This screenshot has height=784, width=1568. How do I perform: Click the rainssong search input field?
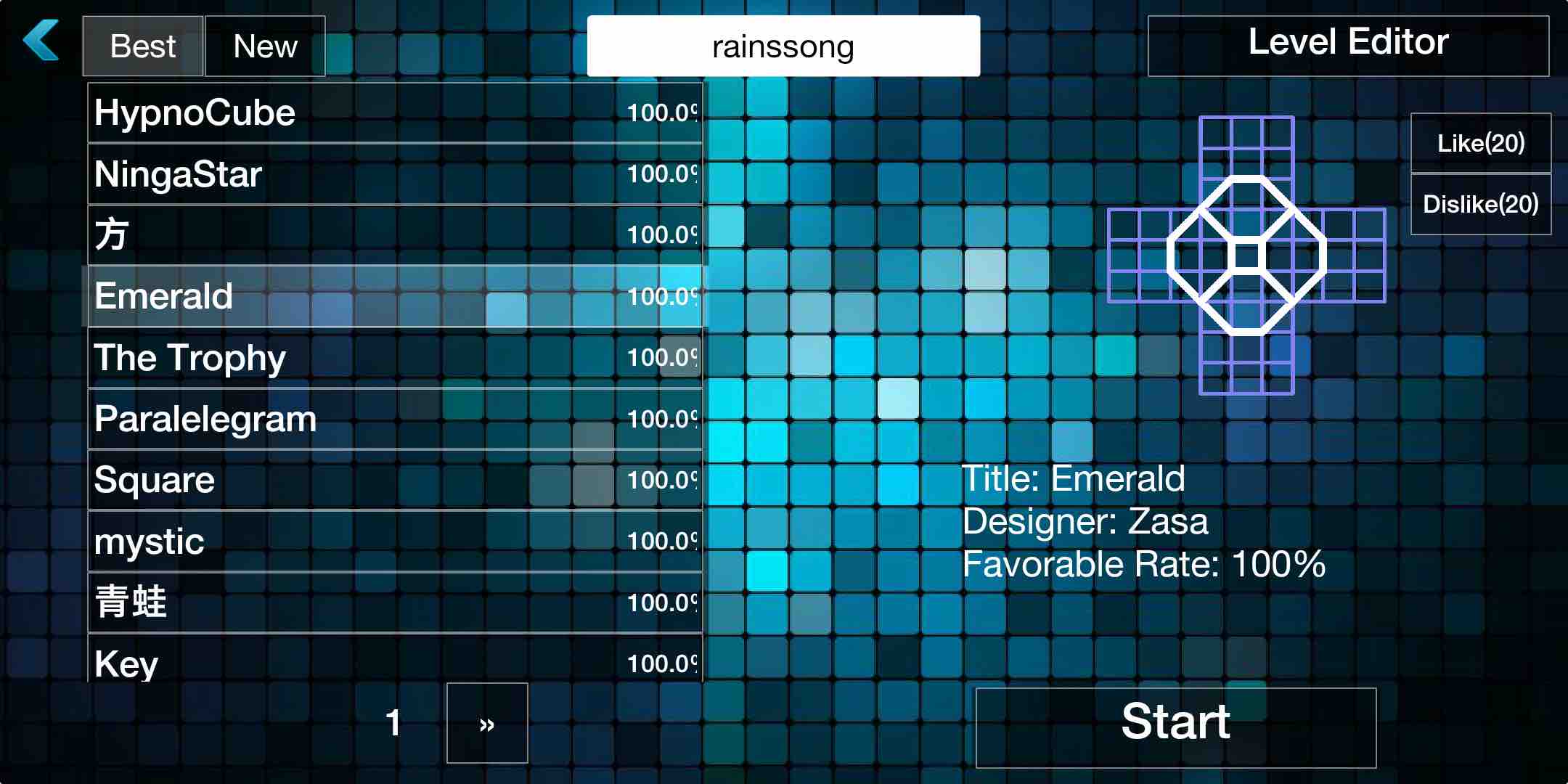tap(784, 44)
